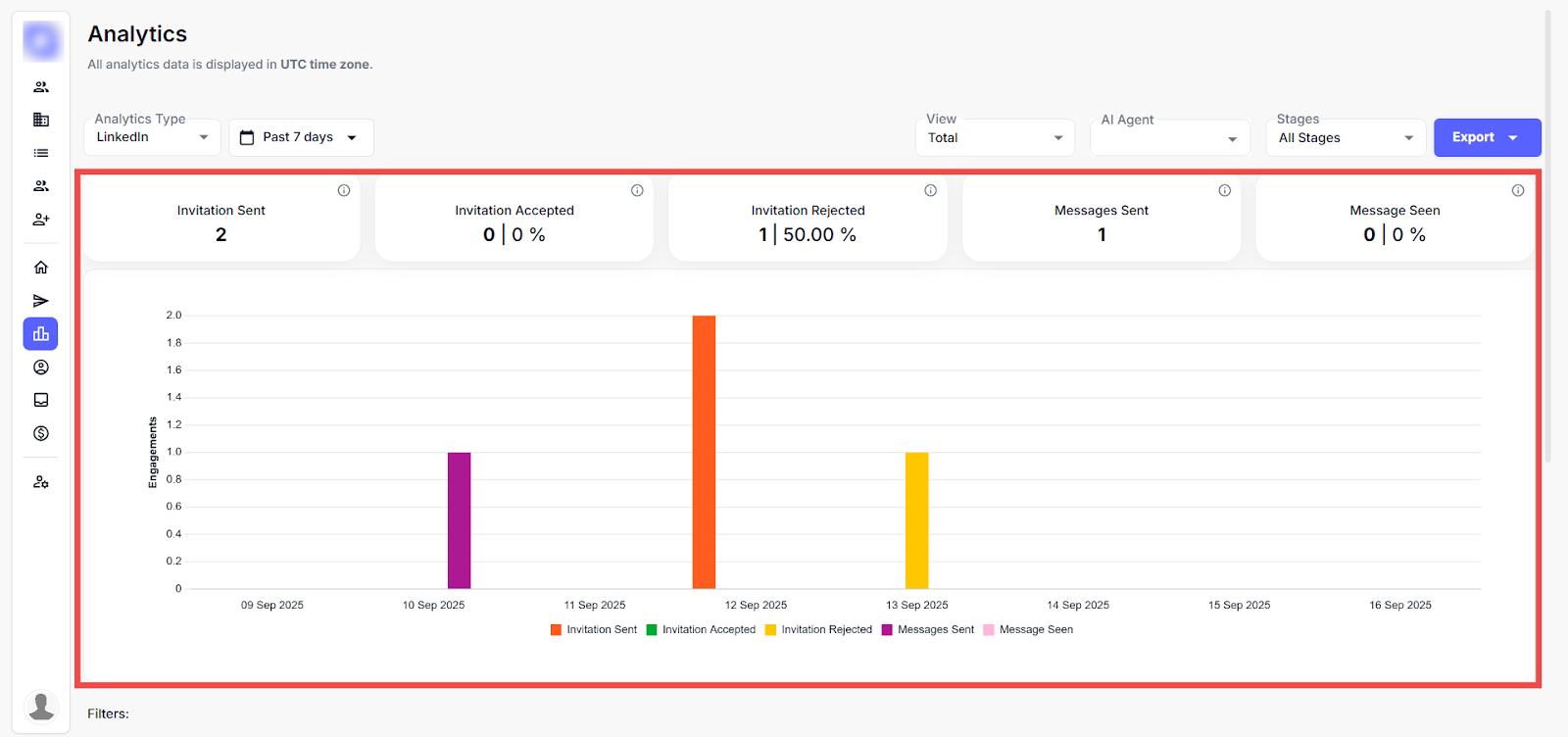
Task: Toggle Invitation Sent series in chart legend
Action: tap(594, 630)
